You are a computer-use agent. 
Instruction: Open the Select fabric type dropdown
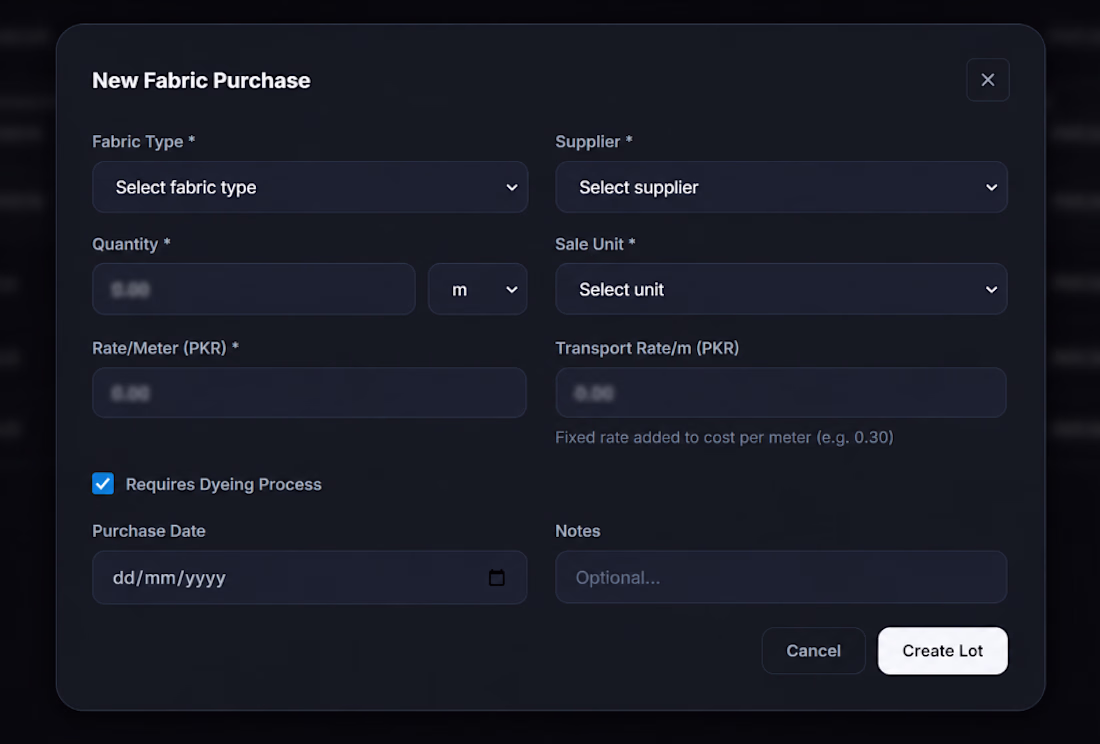[x=310, y=187]
